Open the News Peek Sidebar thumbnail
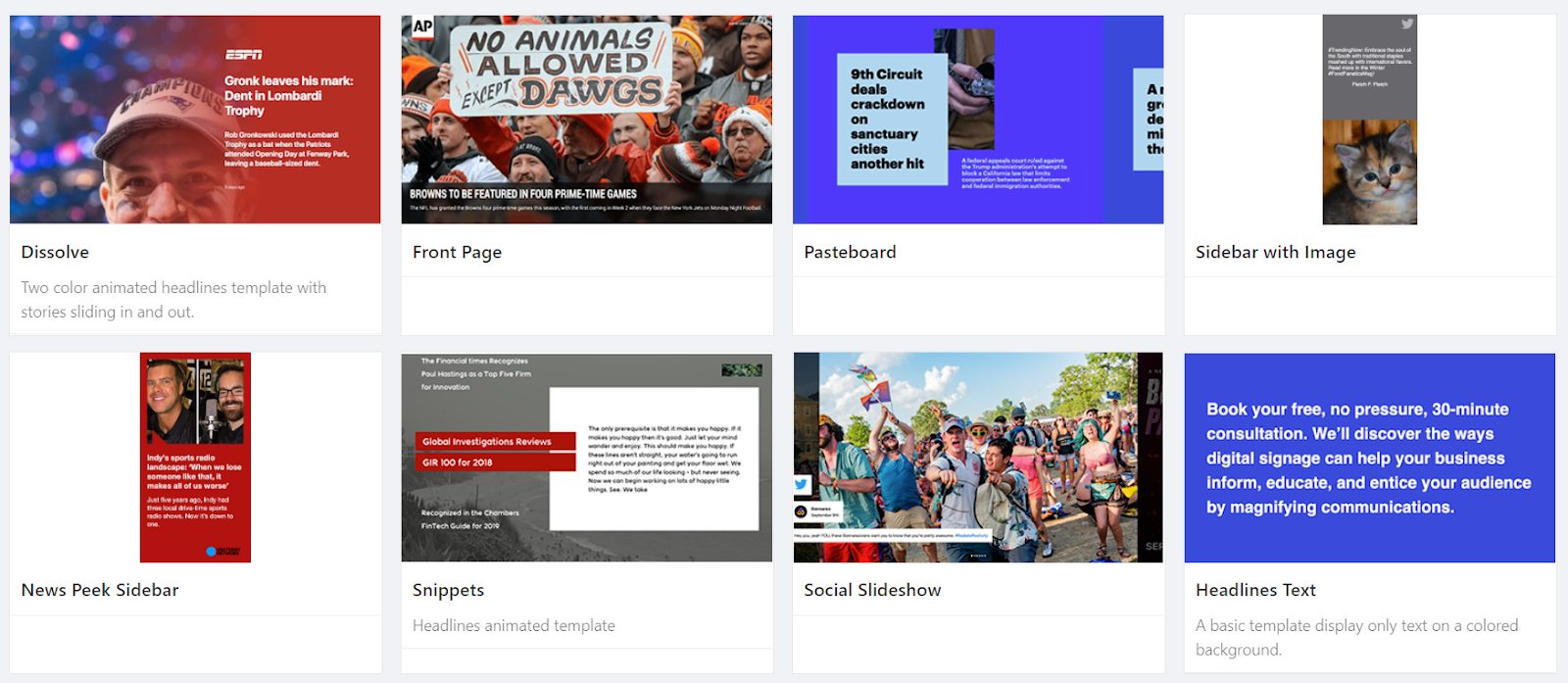 click(195, 458)
